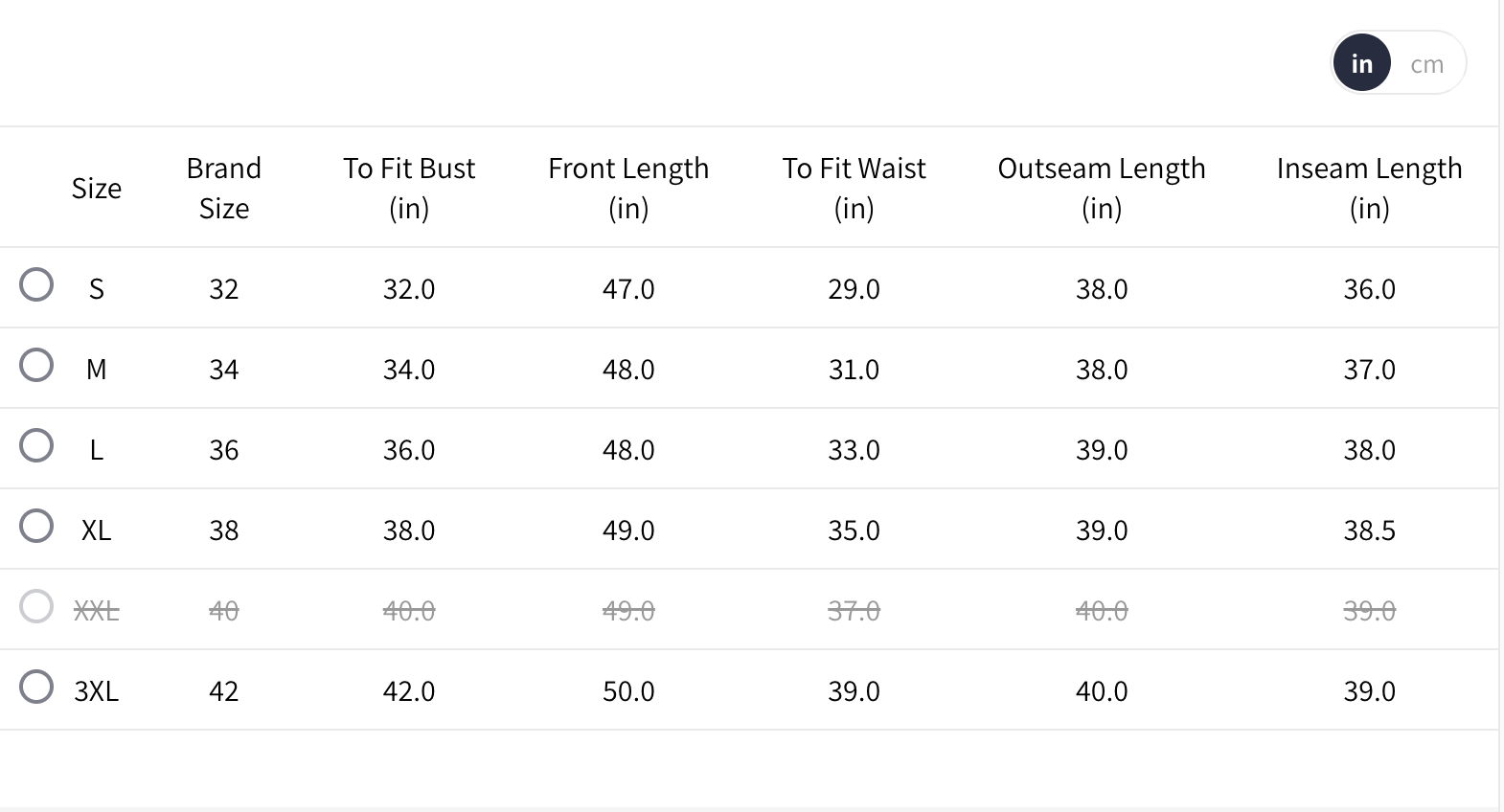Image resolution: width=1504 pixels, height=812 pixels.
Task: Pick the XL size radio button
Action: (36, 526)
